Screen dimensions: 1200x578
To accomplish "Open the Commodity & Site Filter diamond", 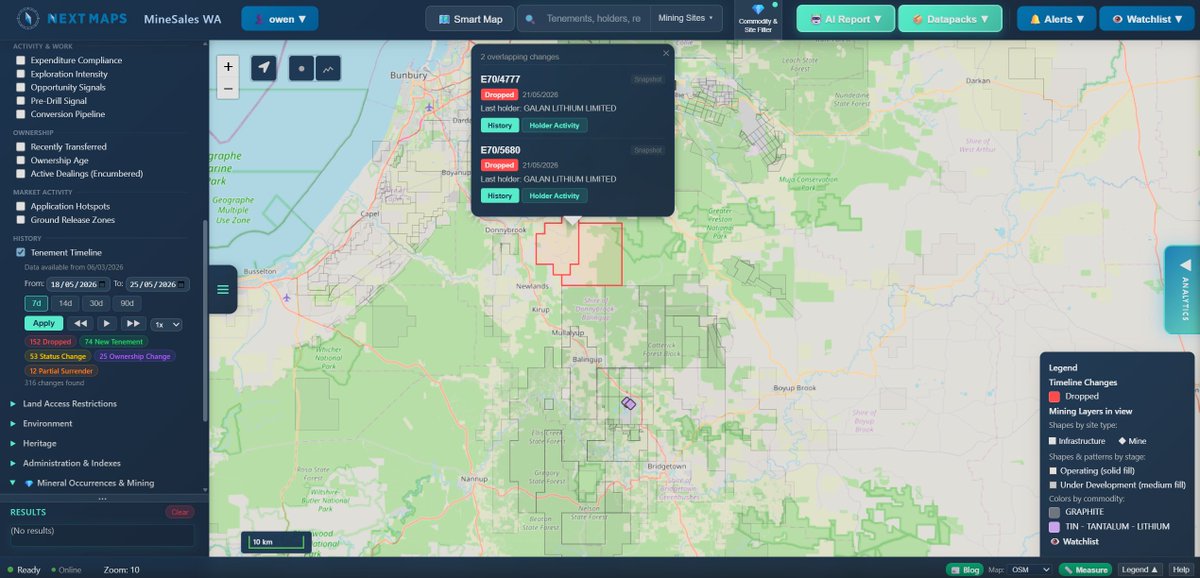I will (x=757, y=9).
